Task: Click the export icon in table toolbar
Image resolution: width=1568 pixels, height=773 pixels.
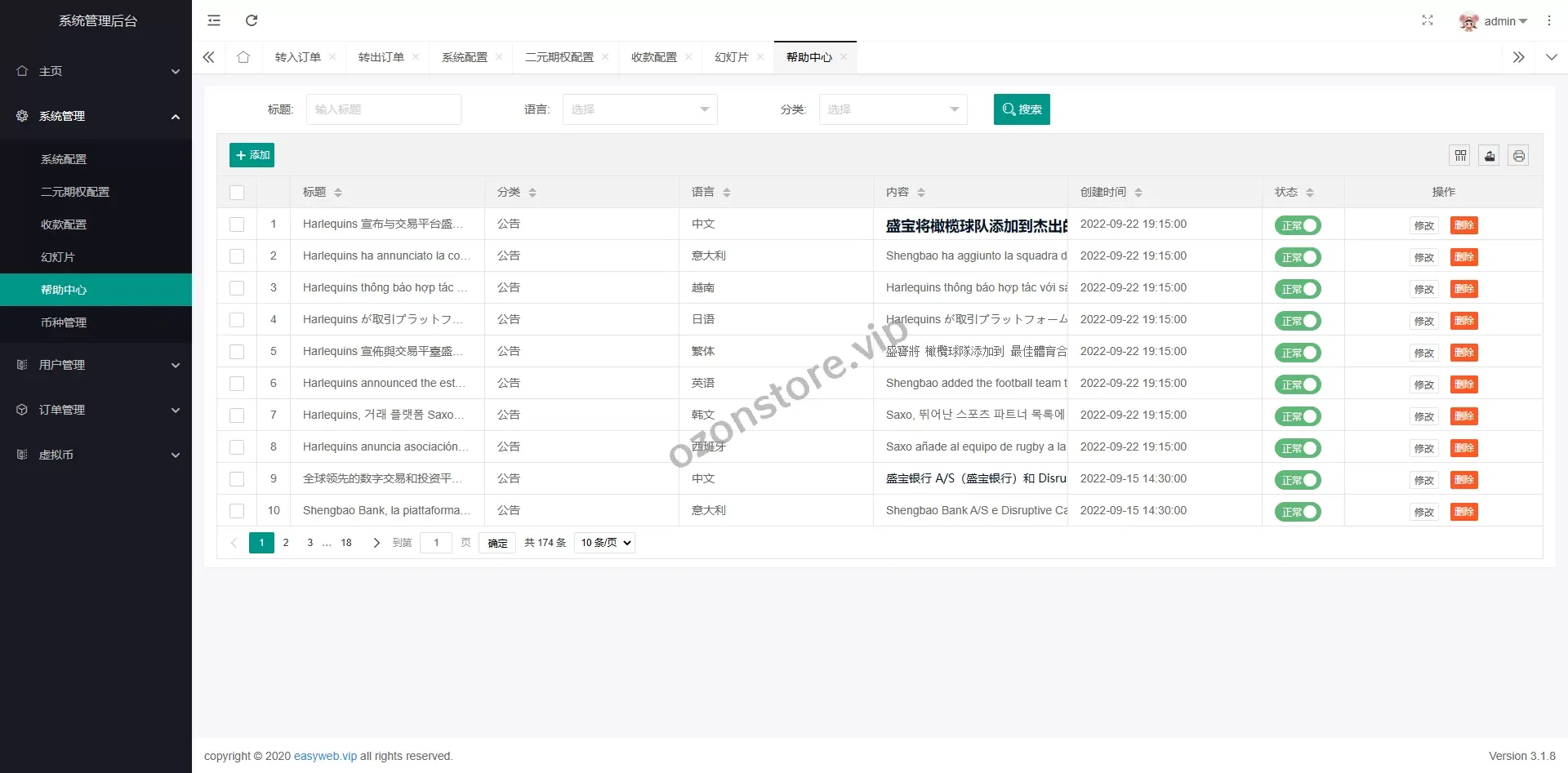Action: (x=1490, y=155)
